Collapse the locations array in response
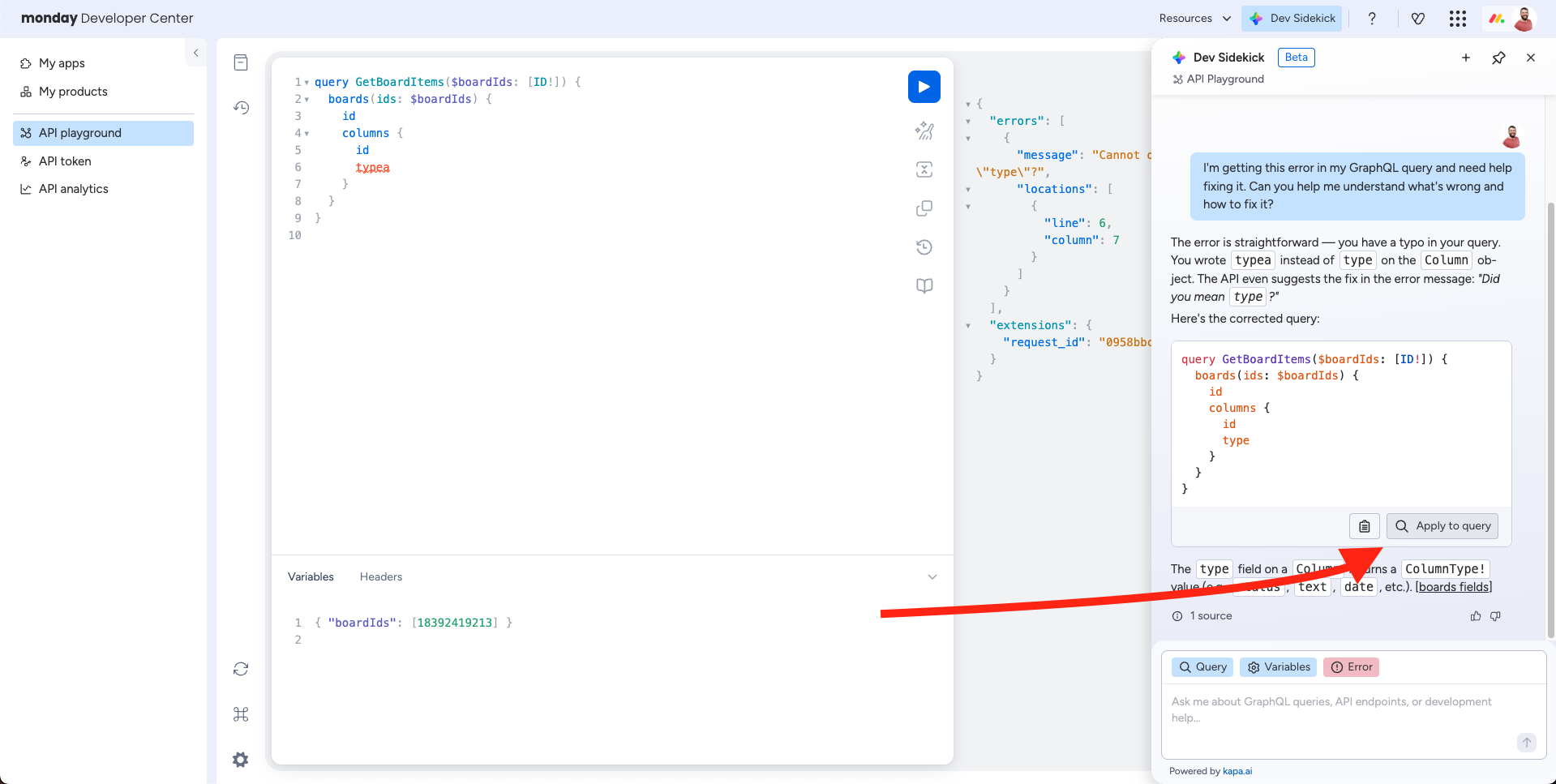The image size is (1556, 784). [x=968, y=190]
